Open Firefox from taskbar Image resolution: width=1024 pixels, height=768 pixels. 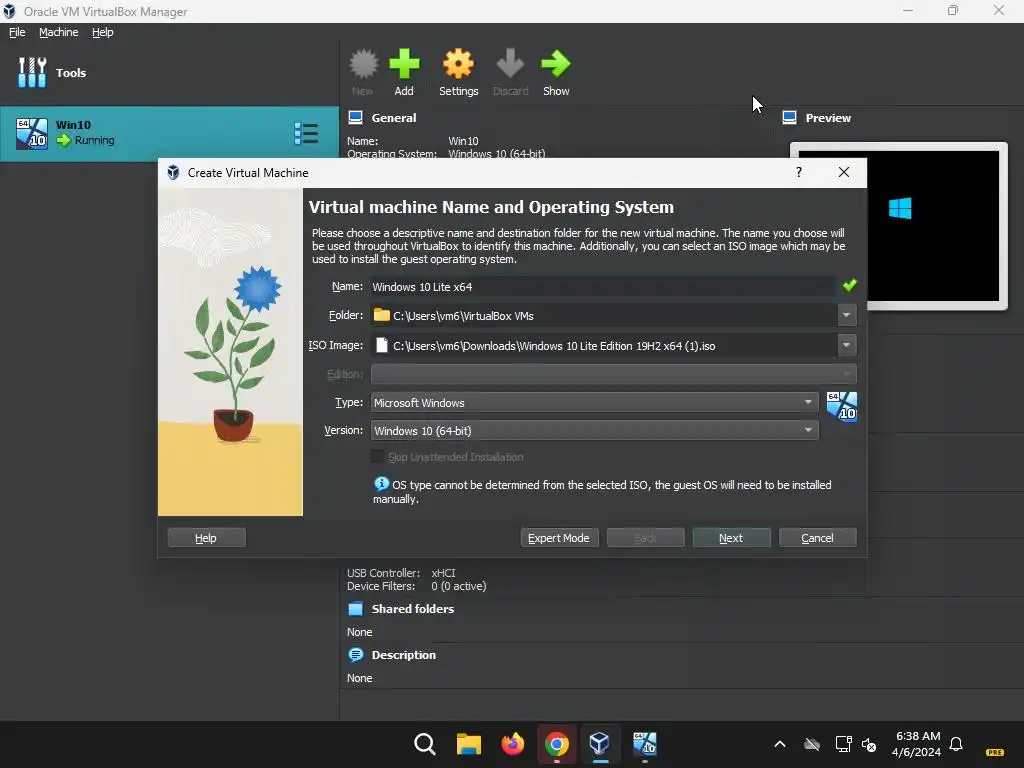pyautogui.click(x=513, y=744)
